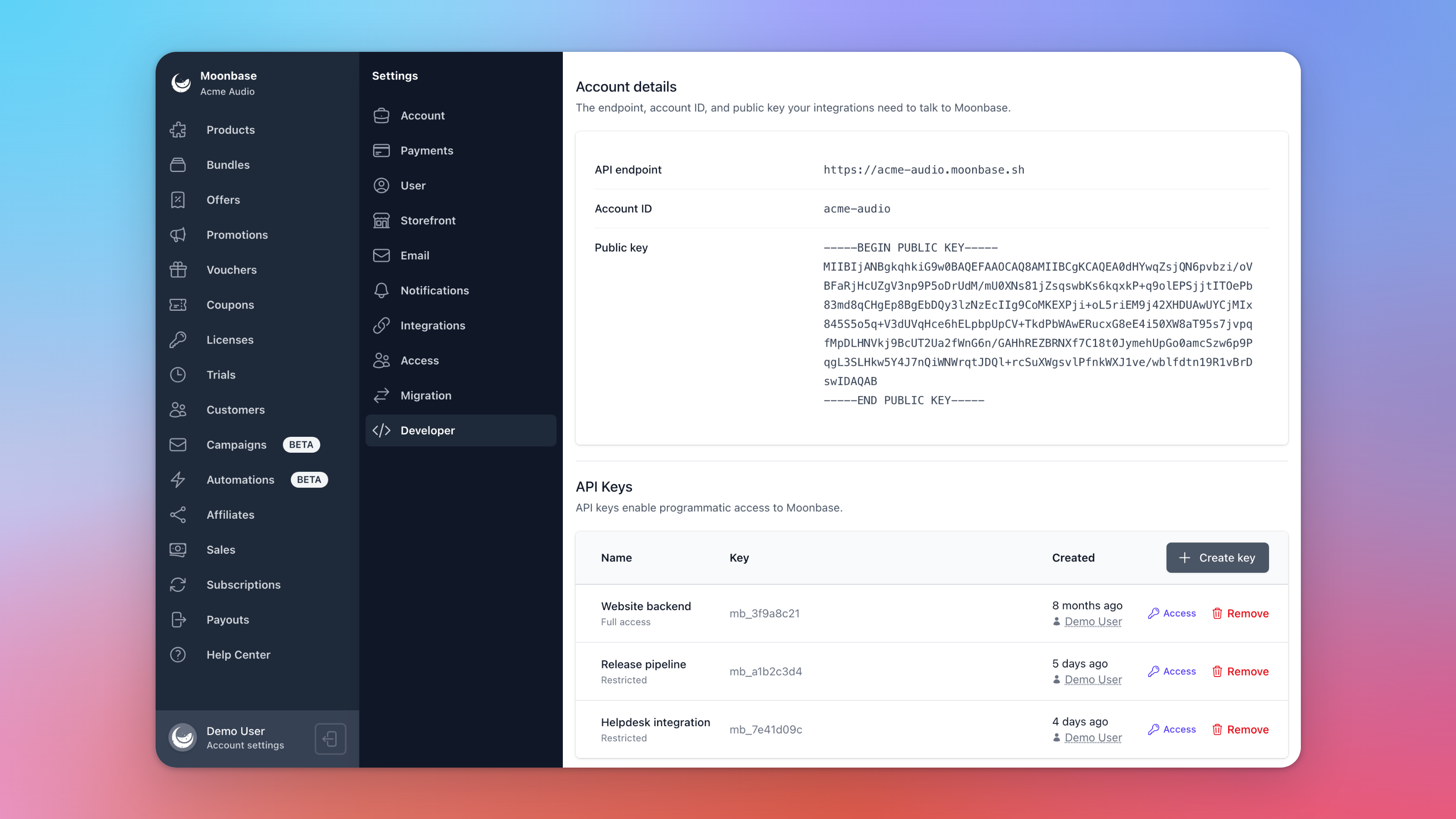This screenshot has height=819, width=1456.
Task: Open Email settings
Action: [x=460, y=256]
